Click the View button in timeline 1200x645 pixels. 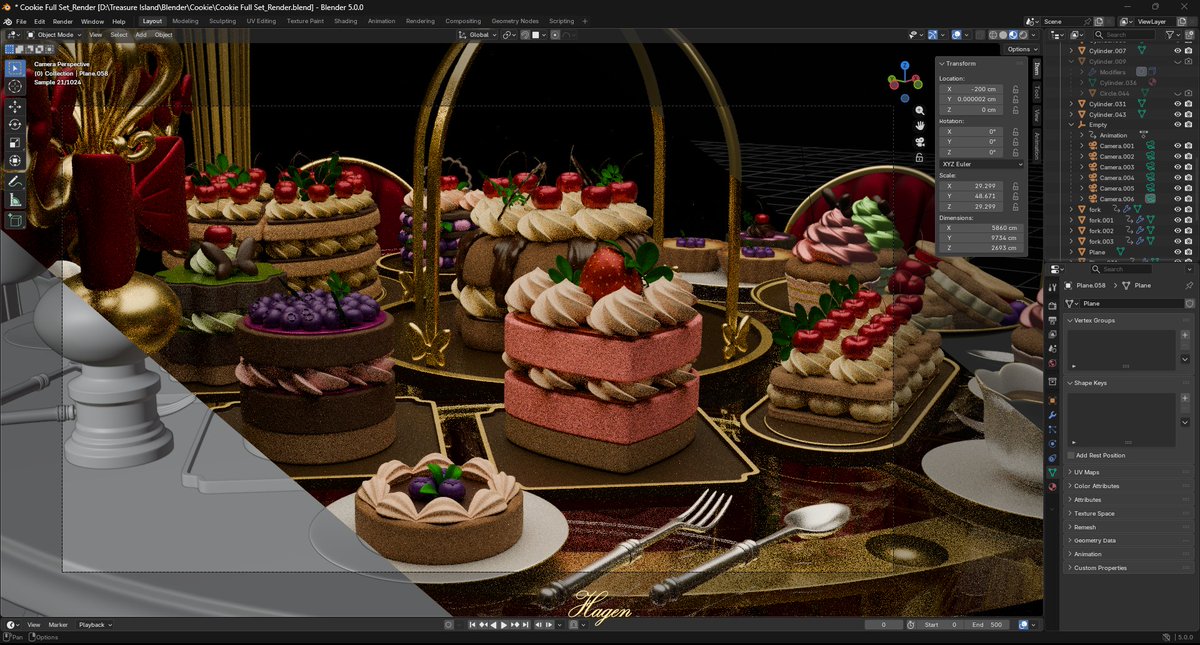coord(33,625)
